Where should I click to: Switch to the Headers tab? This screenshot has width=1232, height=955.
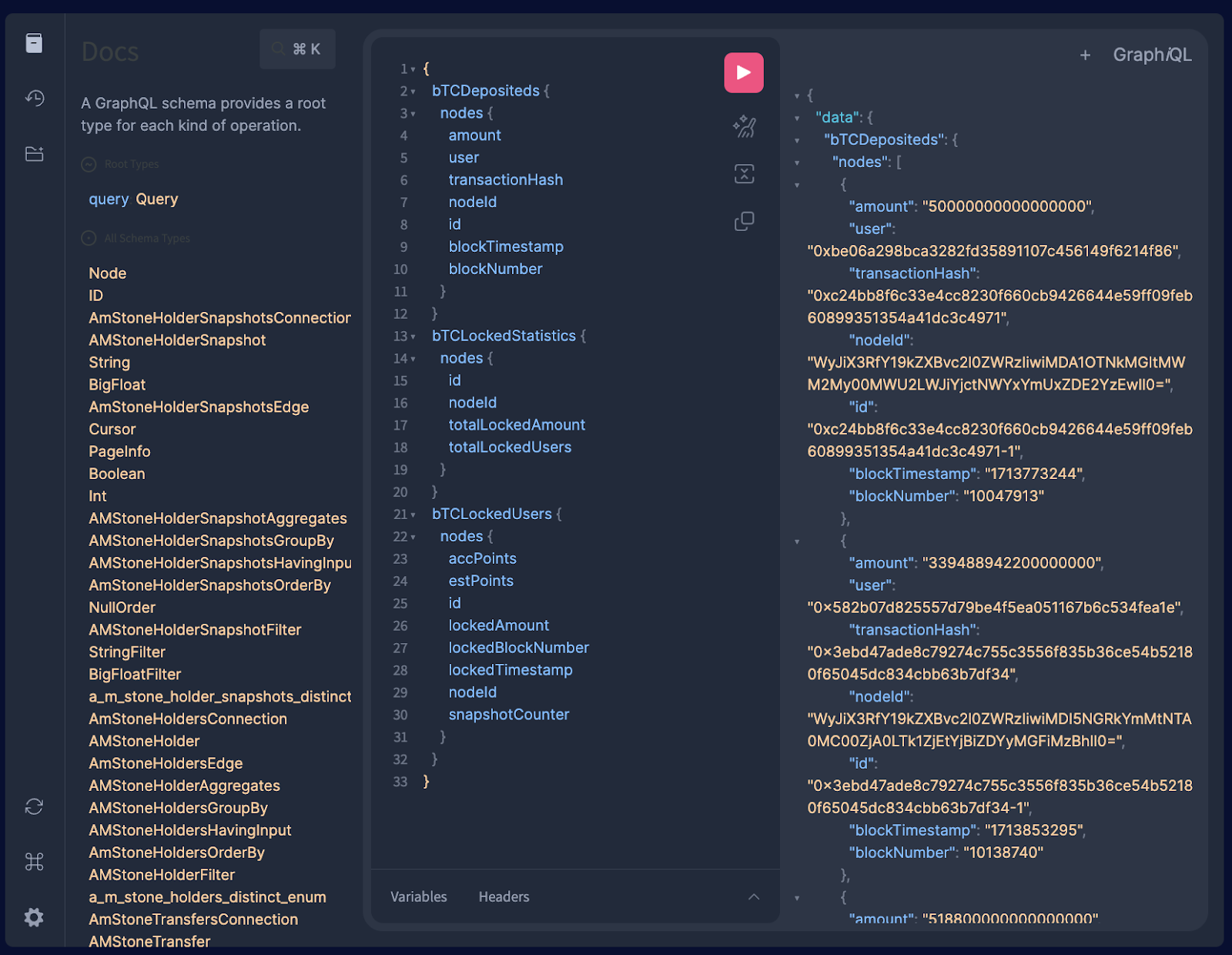(504, 896)
